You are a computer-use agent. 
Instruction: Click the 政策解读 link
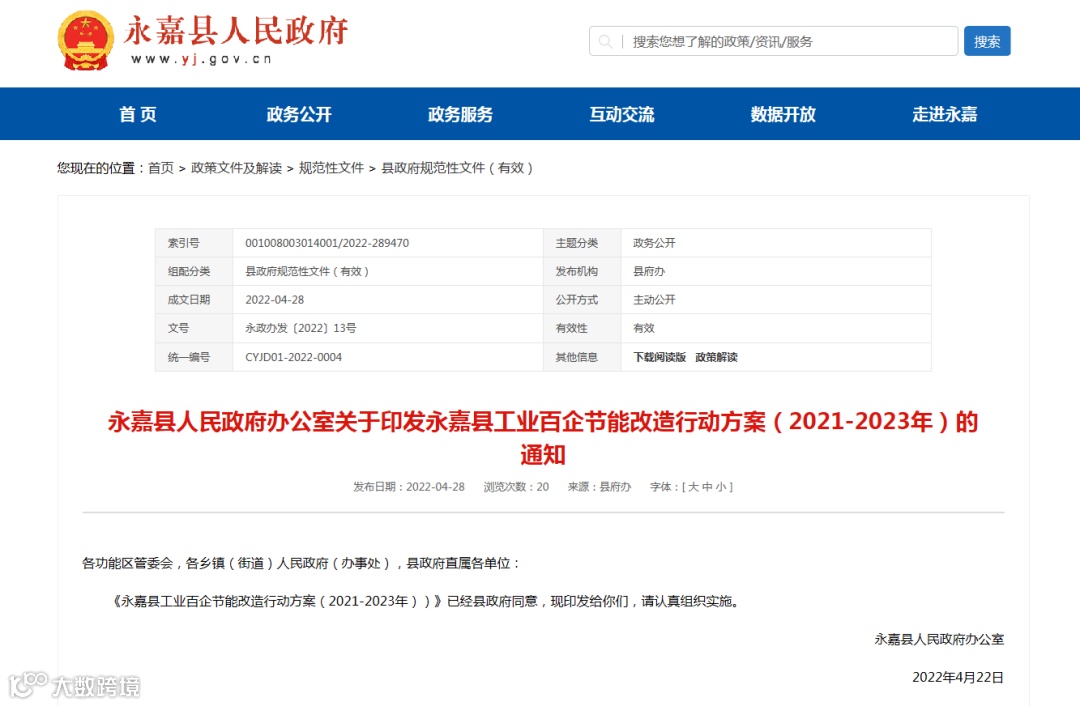716,357
